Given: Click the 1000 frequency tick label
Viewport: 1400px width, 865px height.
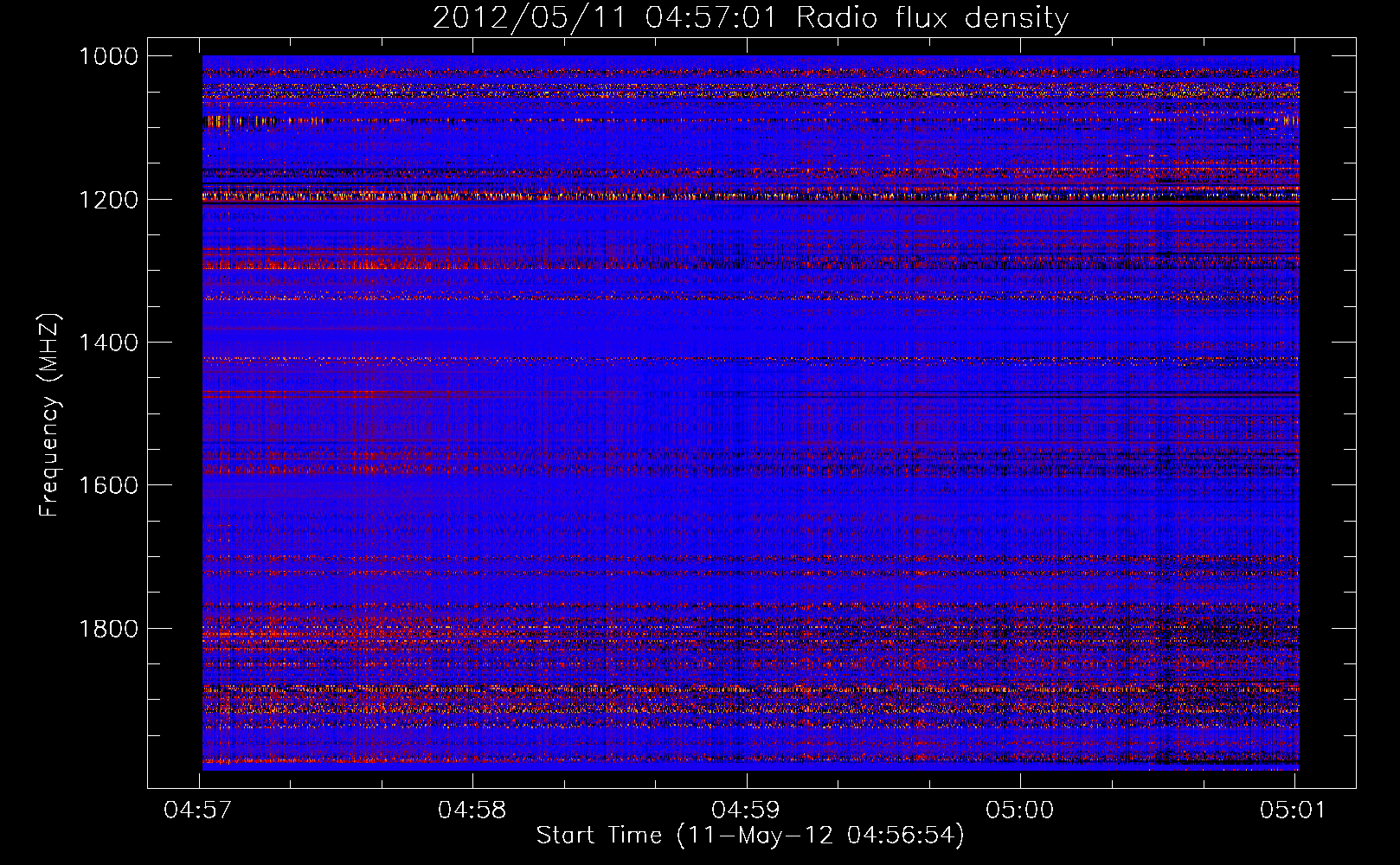Looking at the screenshot, I should (108, 56).
